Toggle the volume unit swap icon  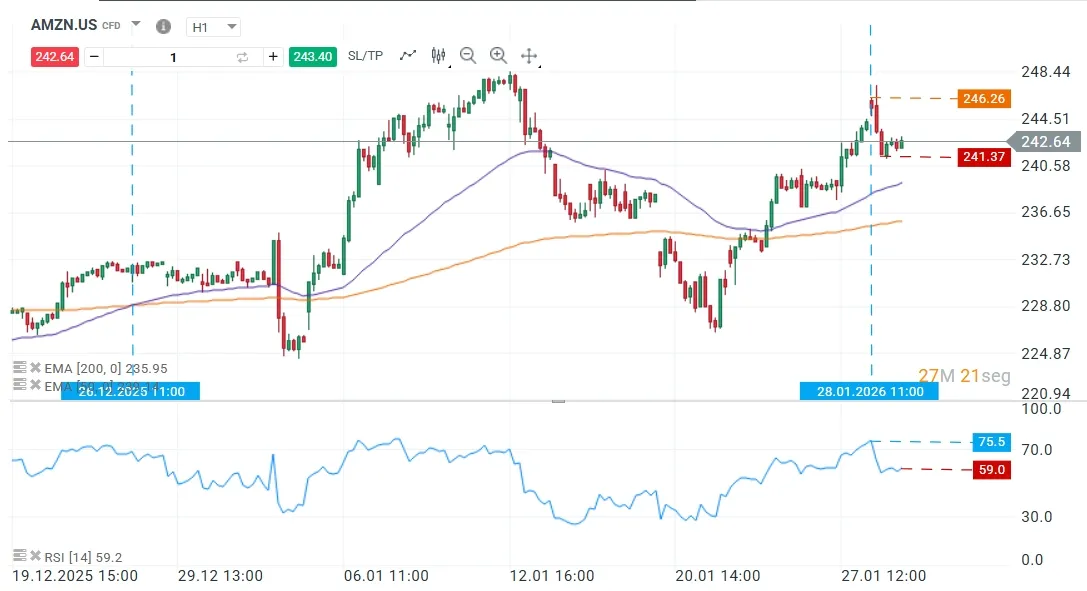click(242, 57)
